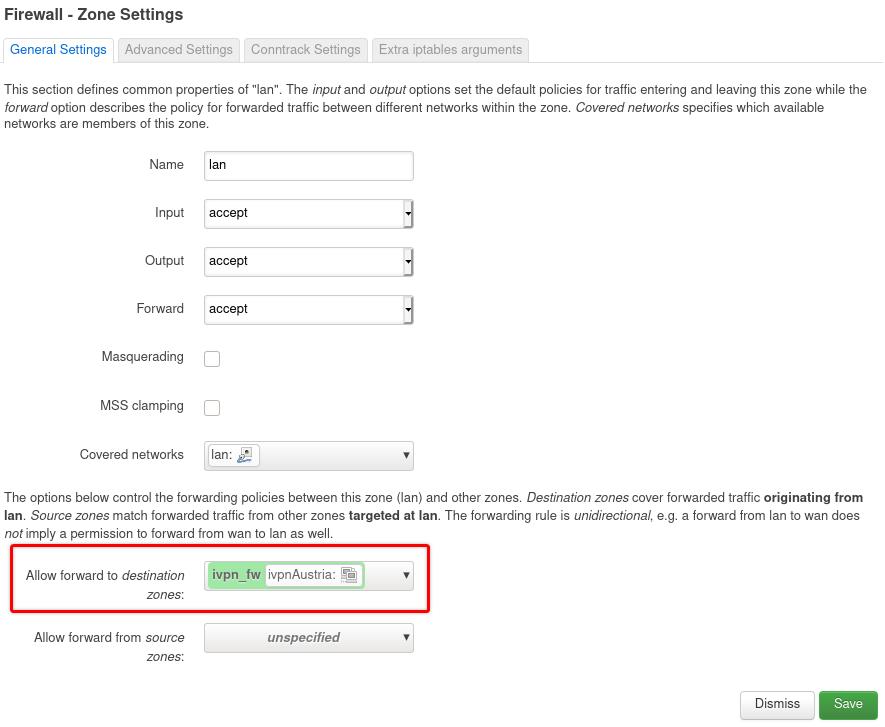Open the Conntrack Settings tab
The height and width of the screenshot is (727, 885).
click(x=305, y=50)
